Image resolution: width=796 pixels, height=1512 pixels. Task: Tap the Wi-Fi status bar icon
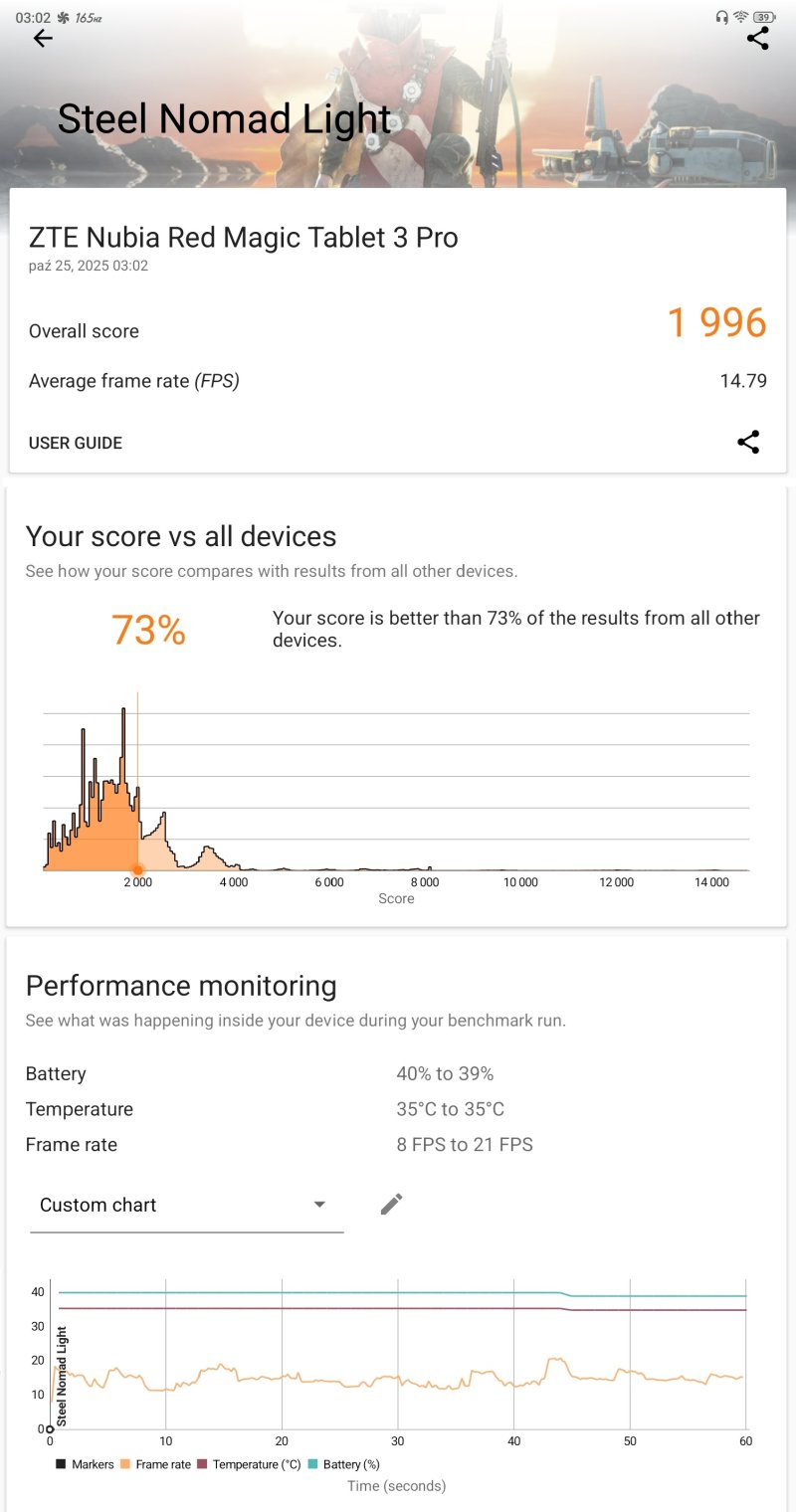pos(741,17)
